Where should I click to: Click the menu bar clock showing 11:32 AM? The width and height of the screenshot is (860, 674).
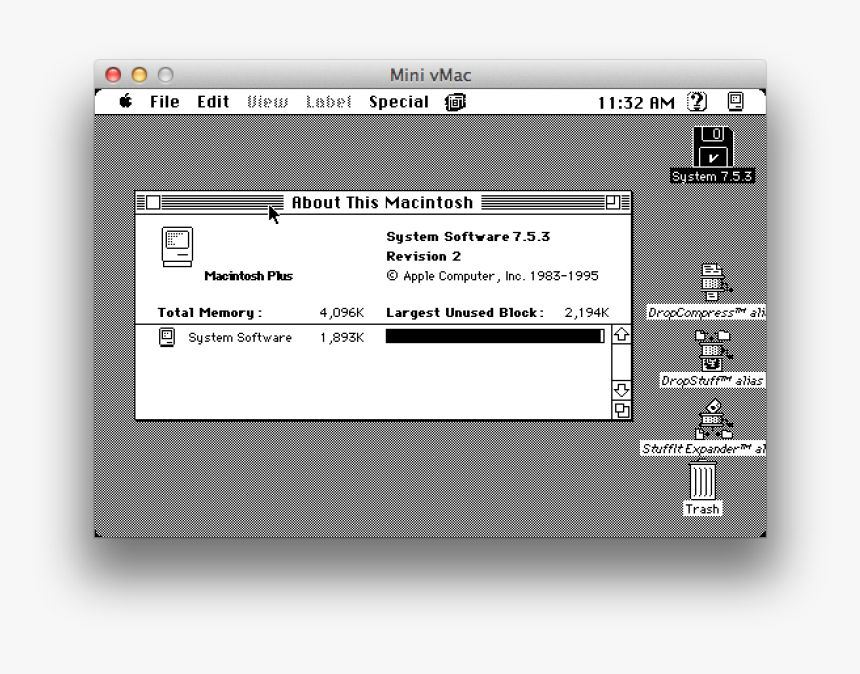636,103
